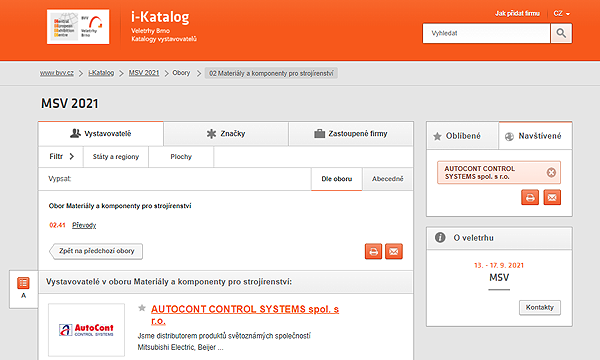Screen dimensions: 600x360
Task: Click the orange envelope icon in the Obor section
Action: [394, 251]
